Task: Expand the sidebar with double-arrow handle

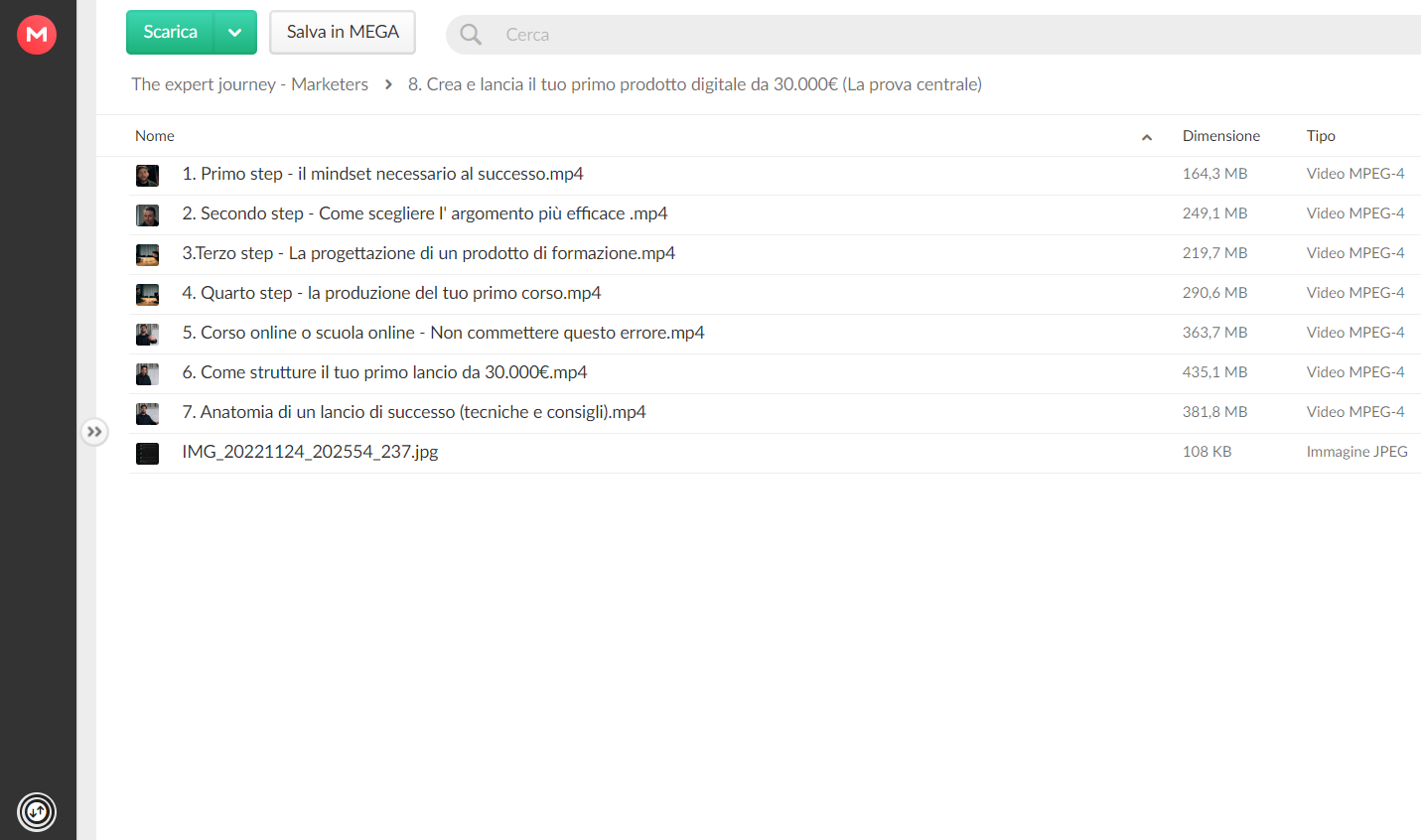Action: click(94, 432)
